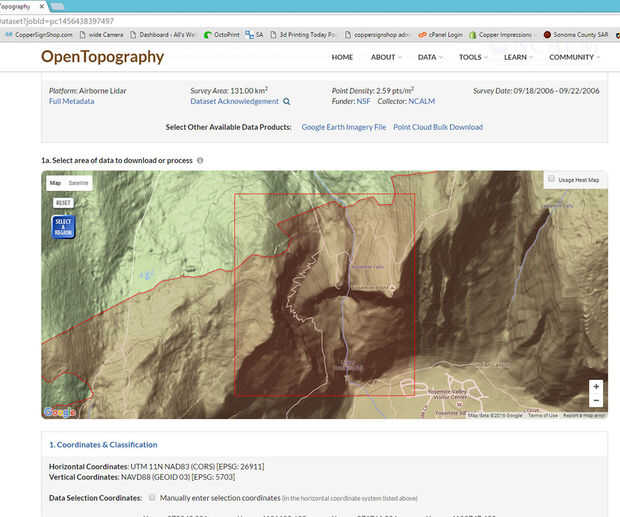620x517 pixels.
Task: Click the Point Density 2.59 pts/m² text
Action: (x=373, y=91)
